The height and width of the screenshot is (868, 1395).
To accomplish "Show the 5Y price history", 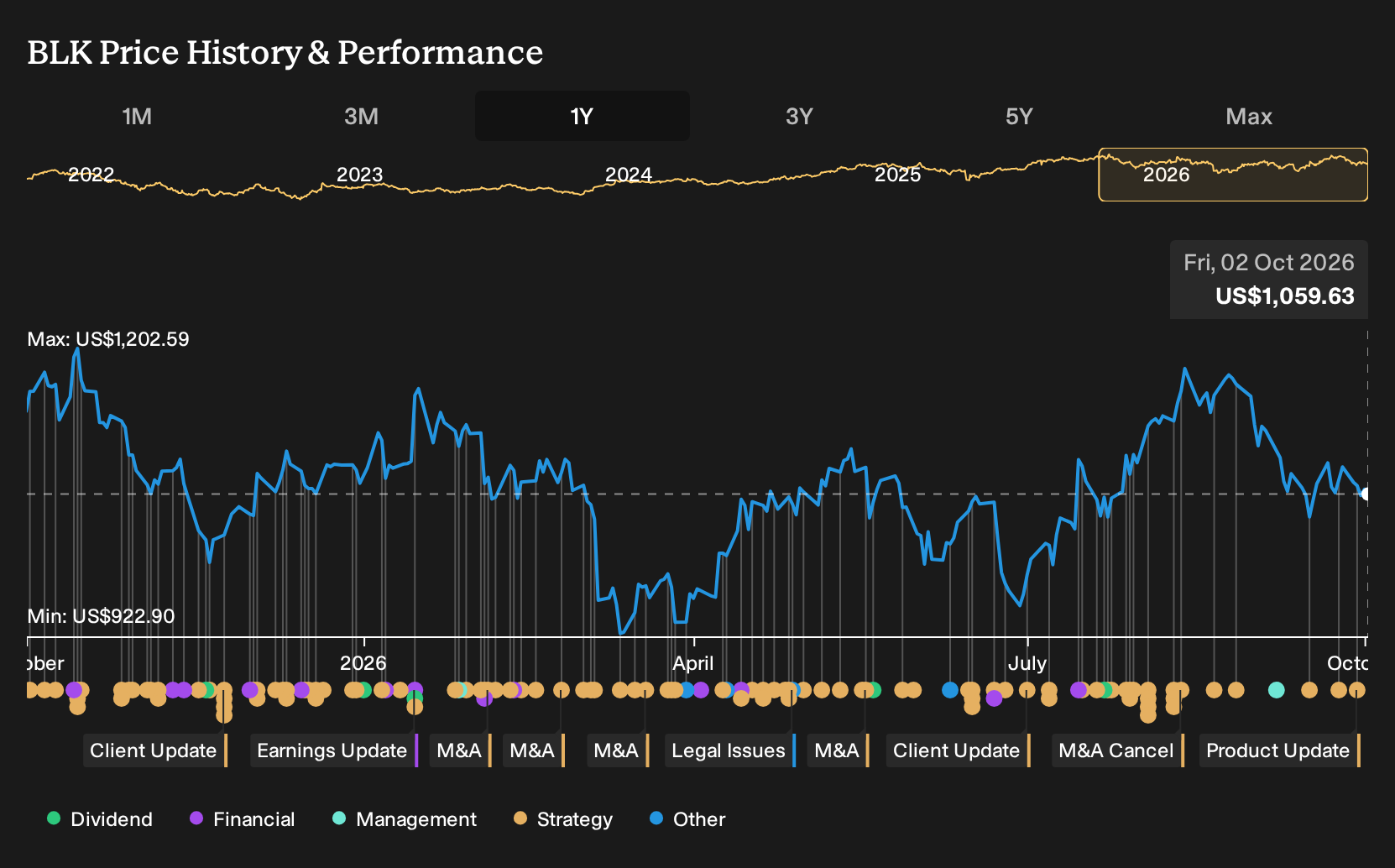I will point(1019,116).
